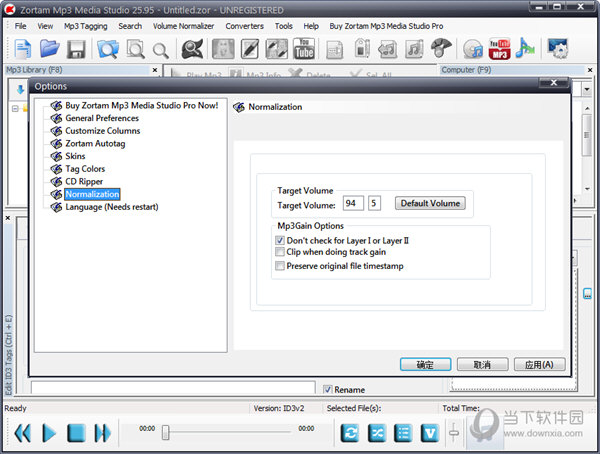Screen dimensions: 600x454
Task: Click the repeat mode player icon
Action: point(350,433)
